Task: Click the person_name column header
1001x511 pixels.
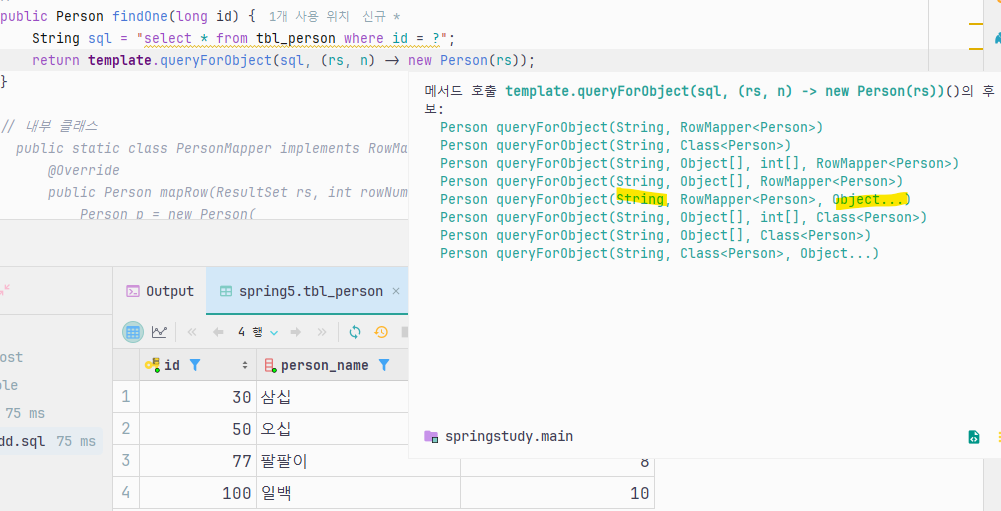Action: point(332,365)
